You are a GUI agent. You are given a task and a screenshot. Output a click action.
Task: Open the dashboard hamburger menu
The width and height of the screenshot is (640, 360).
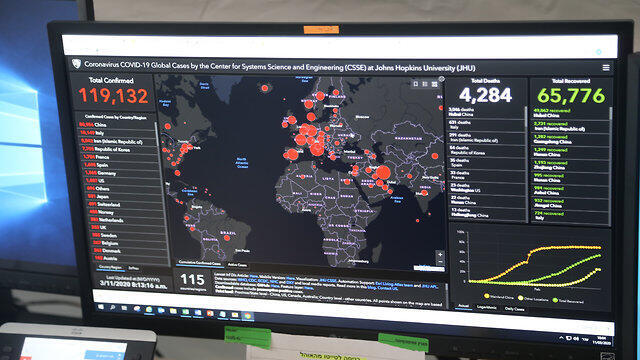(x=606, y=68)
